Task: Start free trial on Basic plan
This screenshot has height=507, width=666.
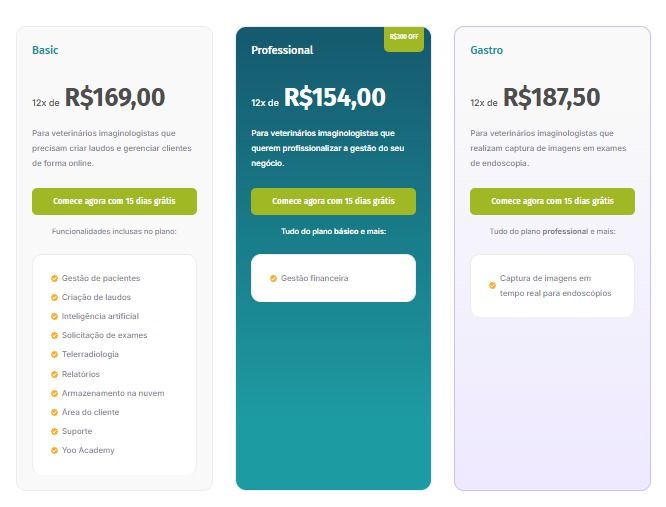Action: tap(114, 201)
